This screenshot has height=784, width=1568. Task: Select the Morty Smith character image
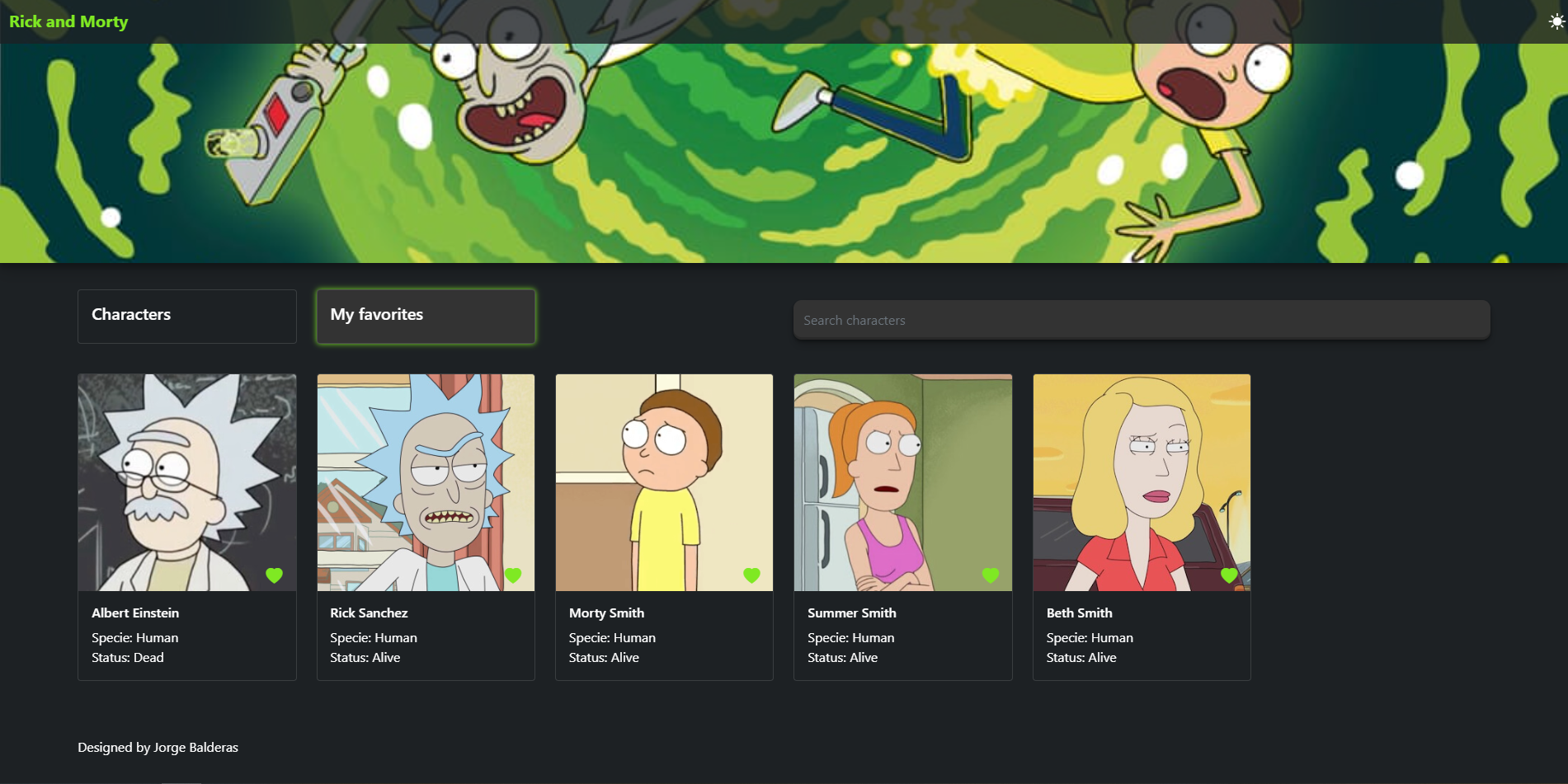point(664,482)
